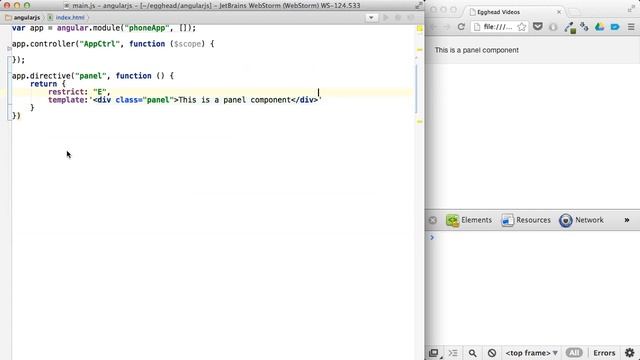Click the browser forward arrow
This screenshot has height=360, width=640.
pyautogui.click(x=447, y=27)
